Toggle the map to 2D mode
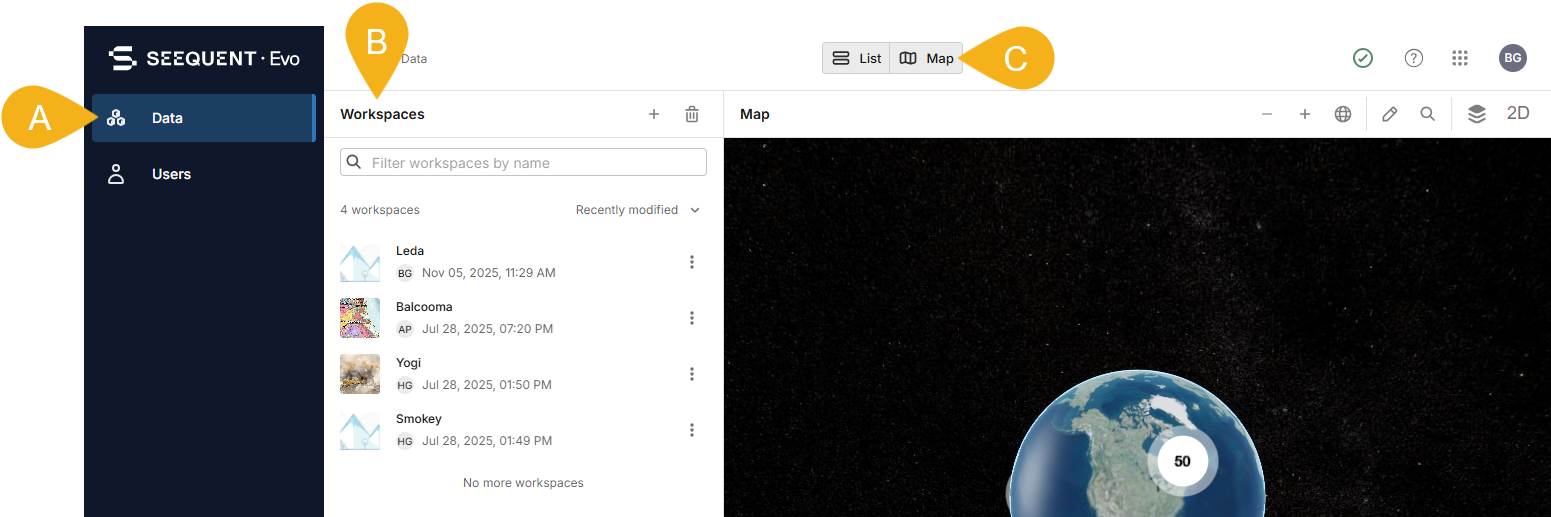This screenshot has width=1551, height=517. pyautogui.click(x=1518, y=114)
